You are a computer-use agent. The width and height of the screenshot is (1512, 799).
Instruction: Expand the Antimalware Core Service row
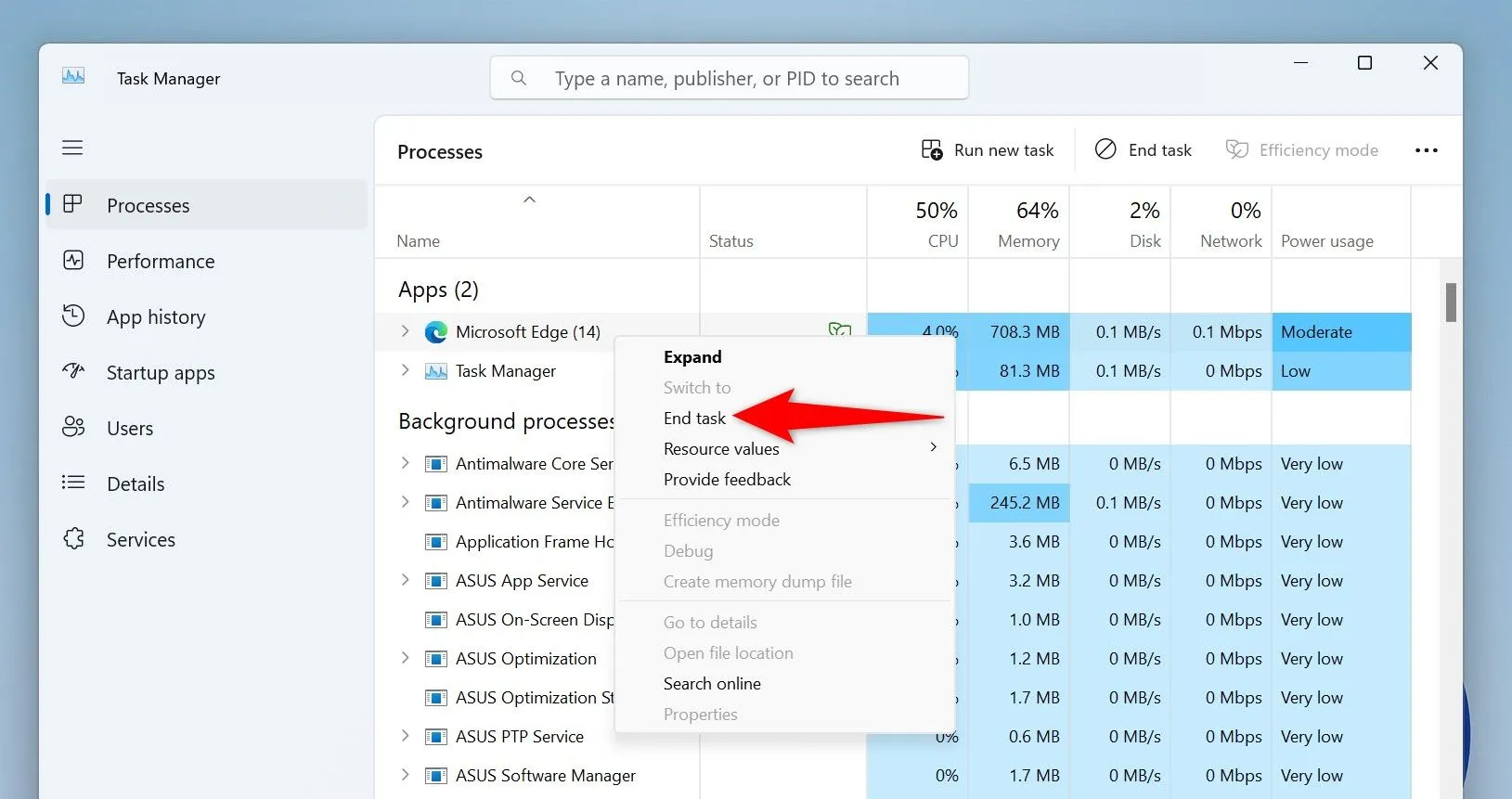click(x=405, y=463)
